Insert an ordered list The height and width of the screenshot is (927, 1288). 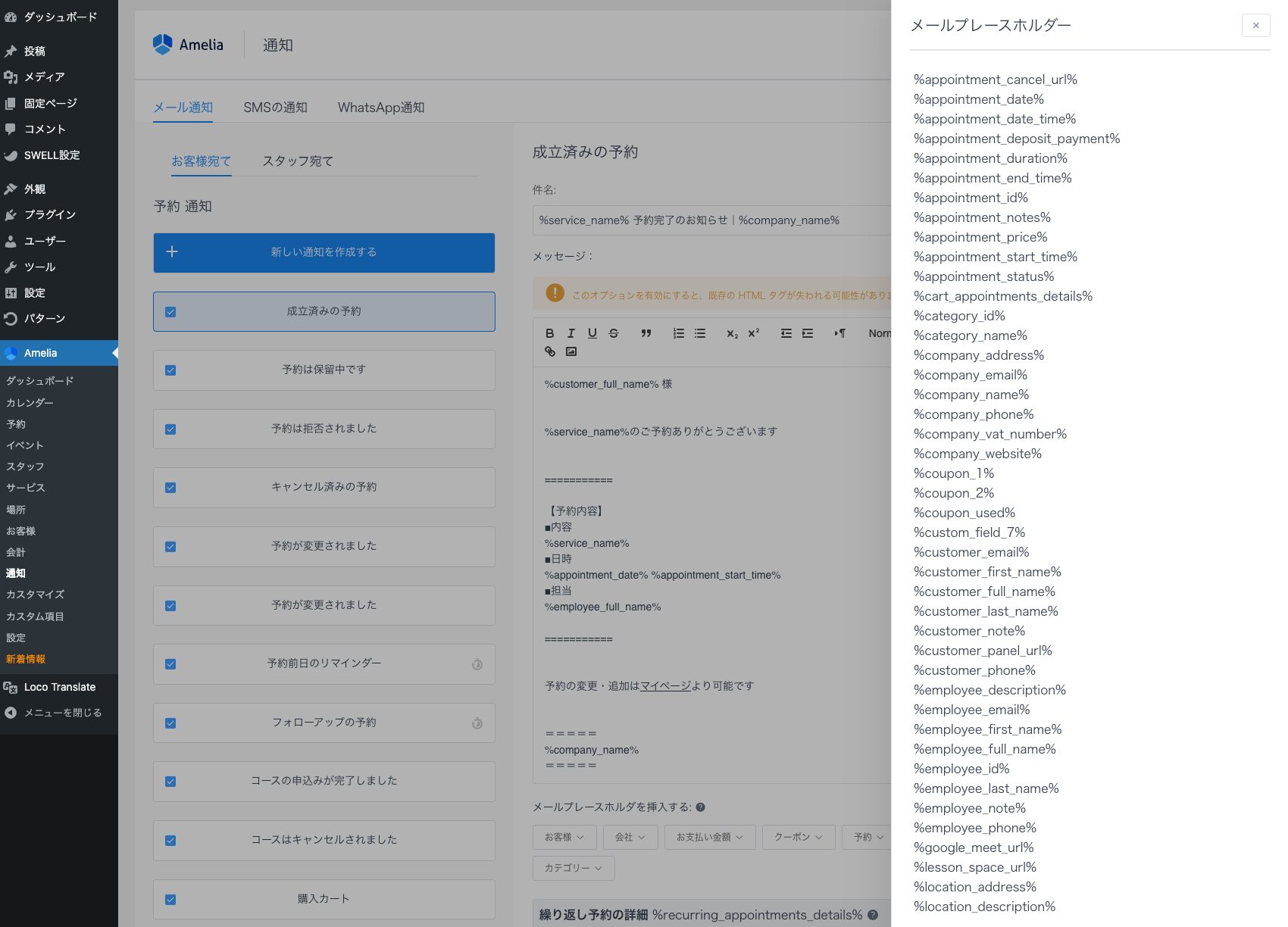click(x=679, y=333)
